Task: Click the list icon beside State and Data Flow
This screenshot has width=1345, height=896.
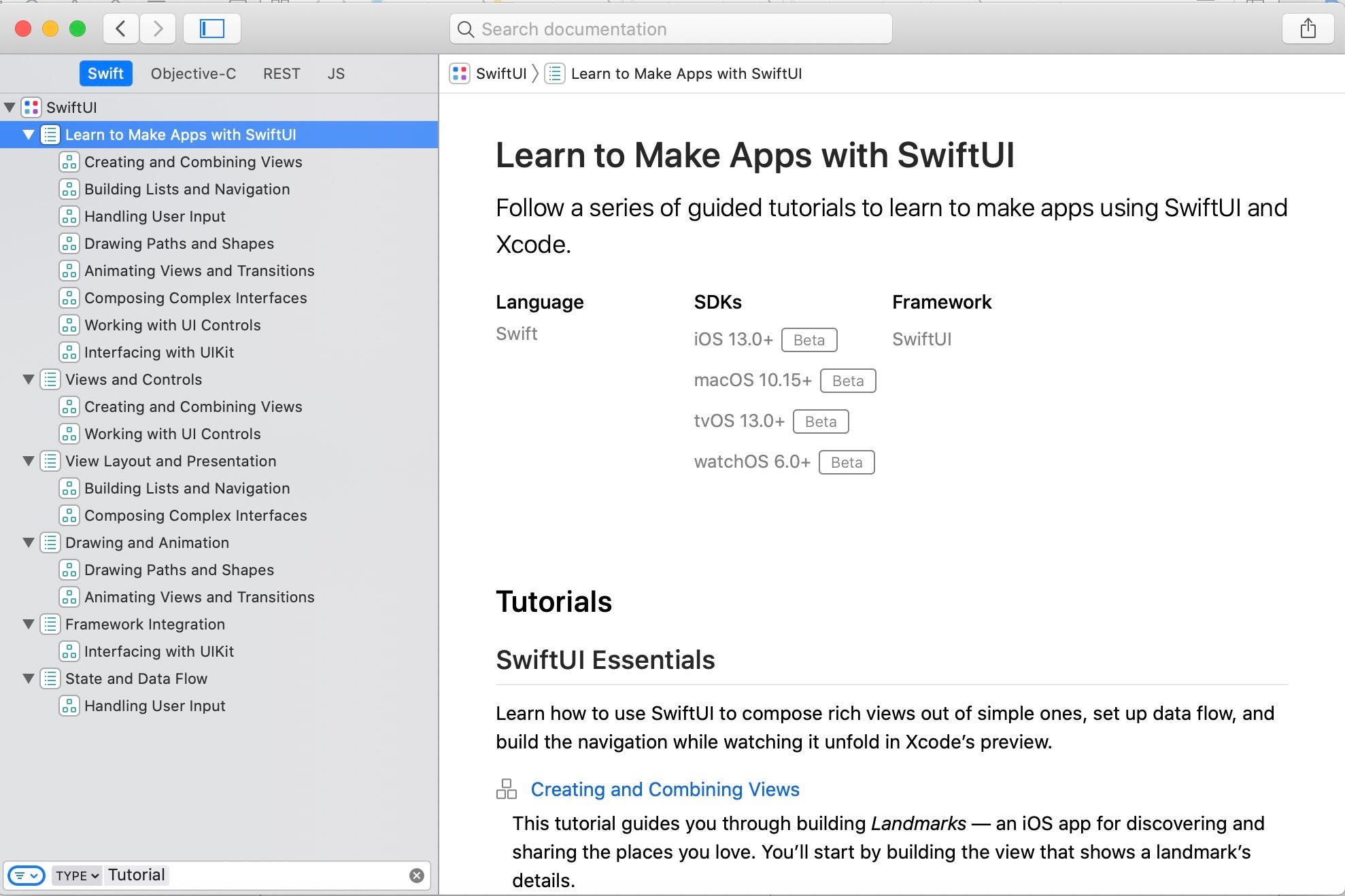Action: (x=50, y=678)
